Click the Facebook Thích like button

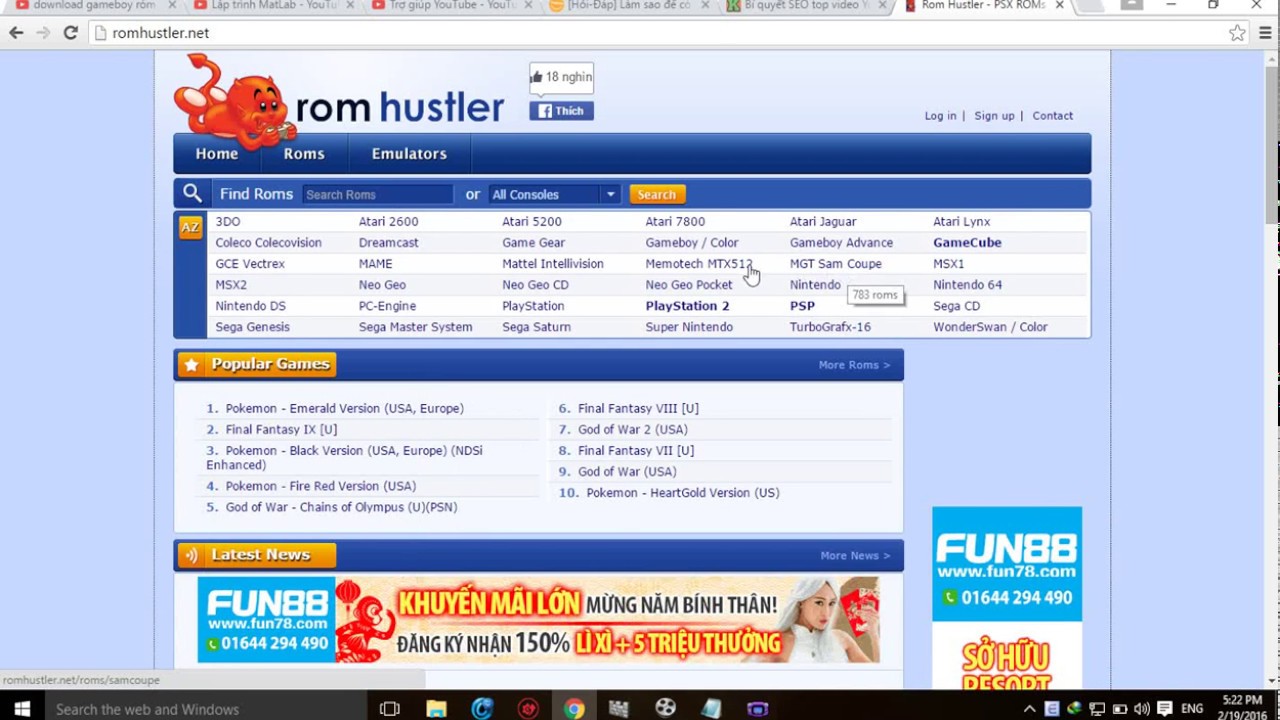561,111
